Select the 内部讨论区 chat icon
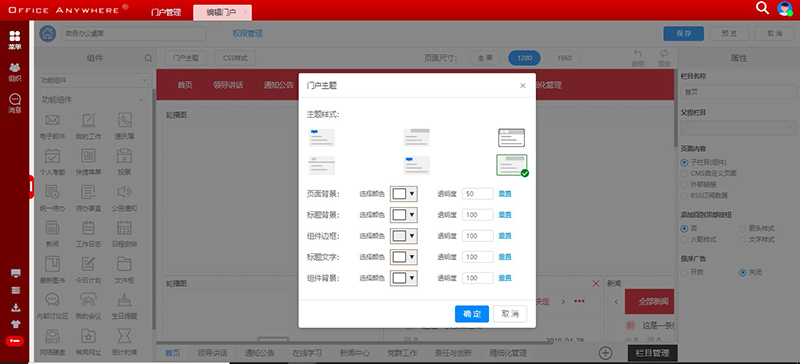800x364 pixels. click(53, 300)
